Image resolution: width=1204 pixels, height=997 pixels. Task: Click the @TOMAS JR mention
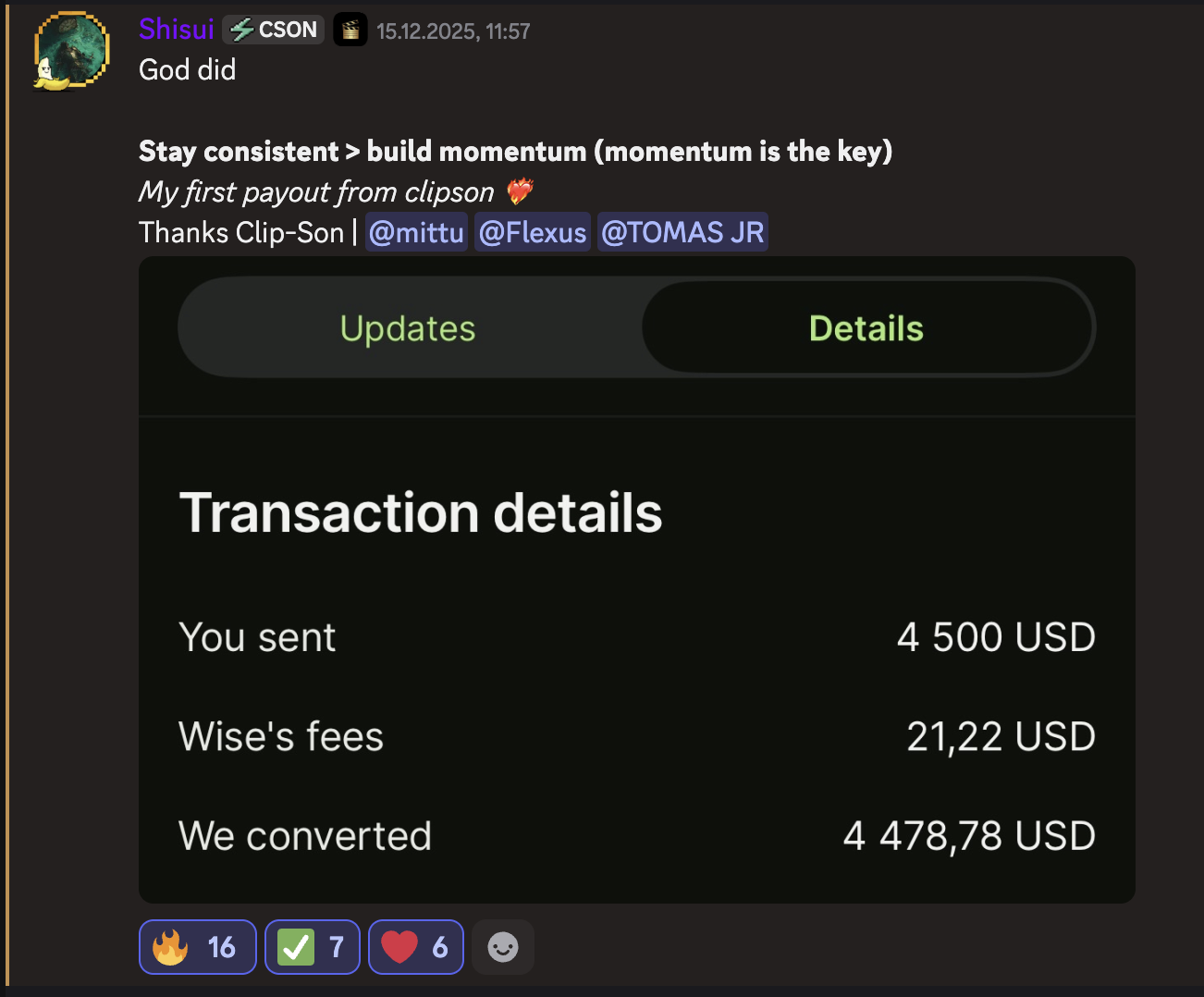(x=682, y=231)
